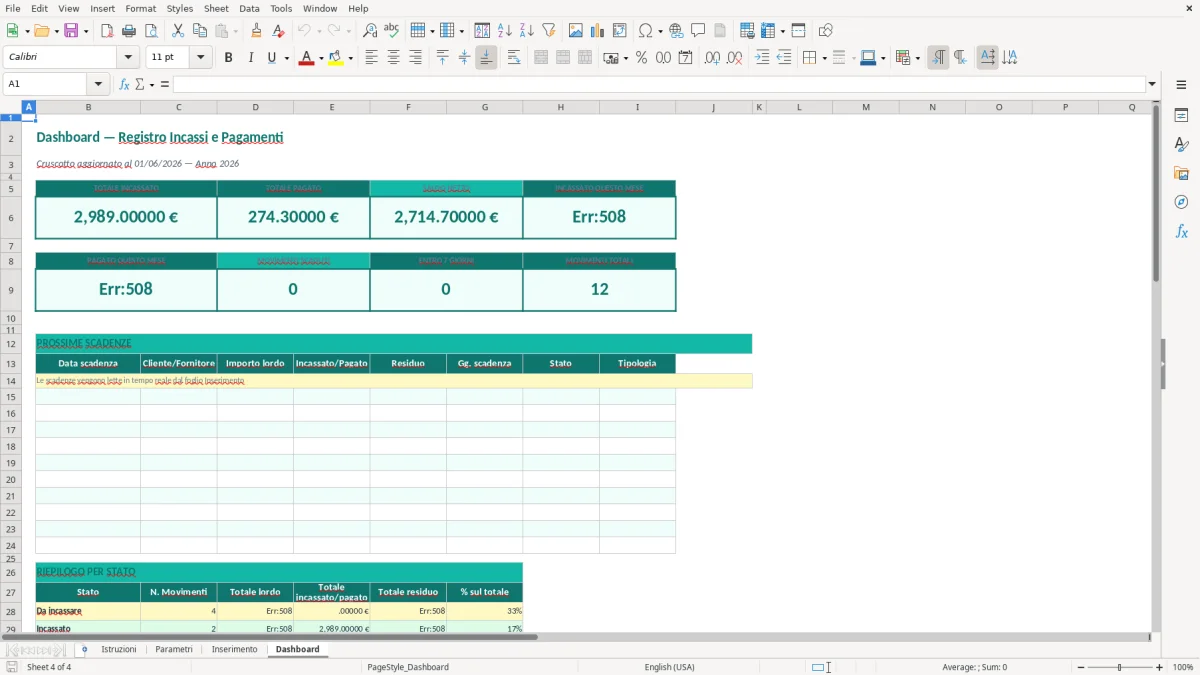
Task: Toggle Align Left
Action: click(x=371, y=58)
